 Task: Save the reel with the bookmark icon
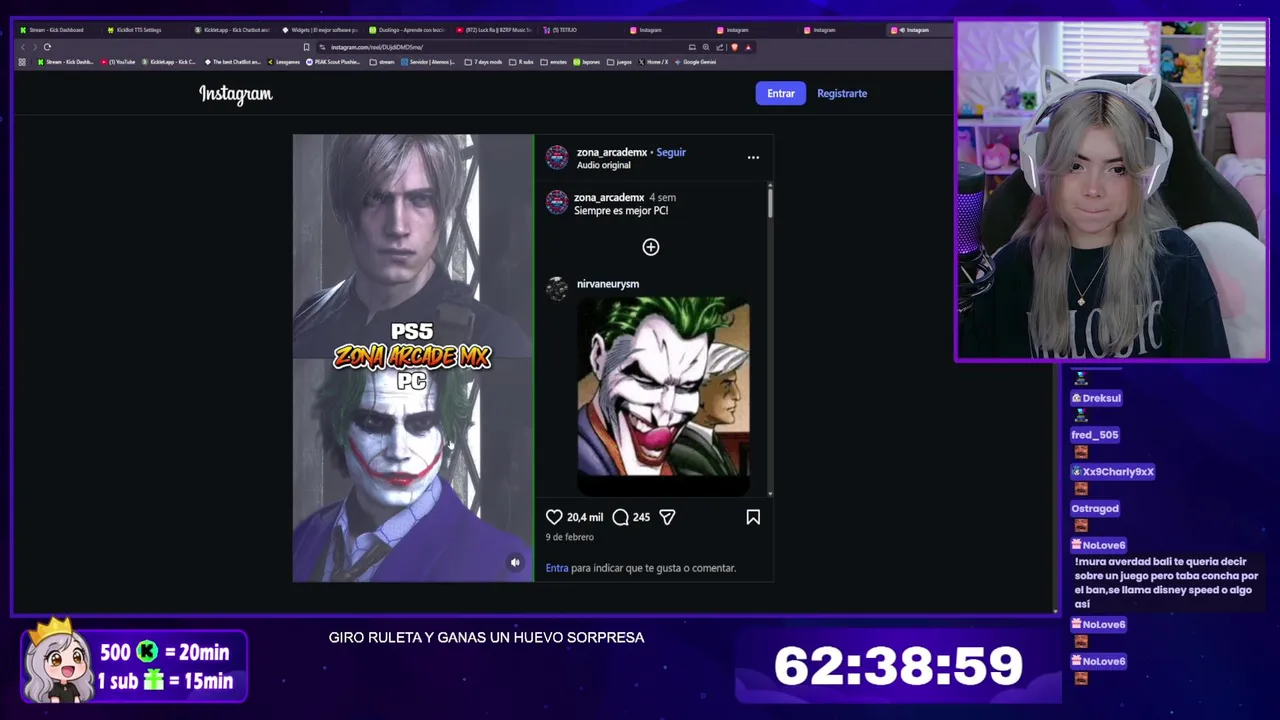point(753,517)
